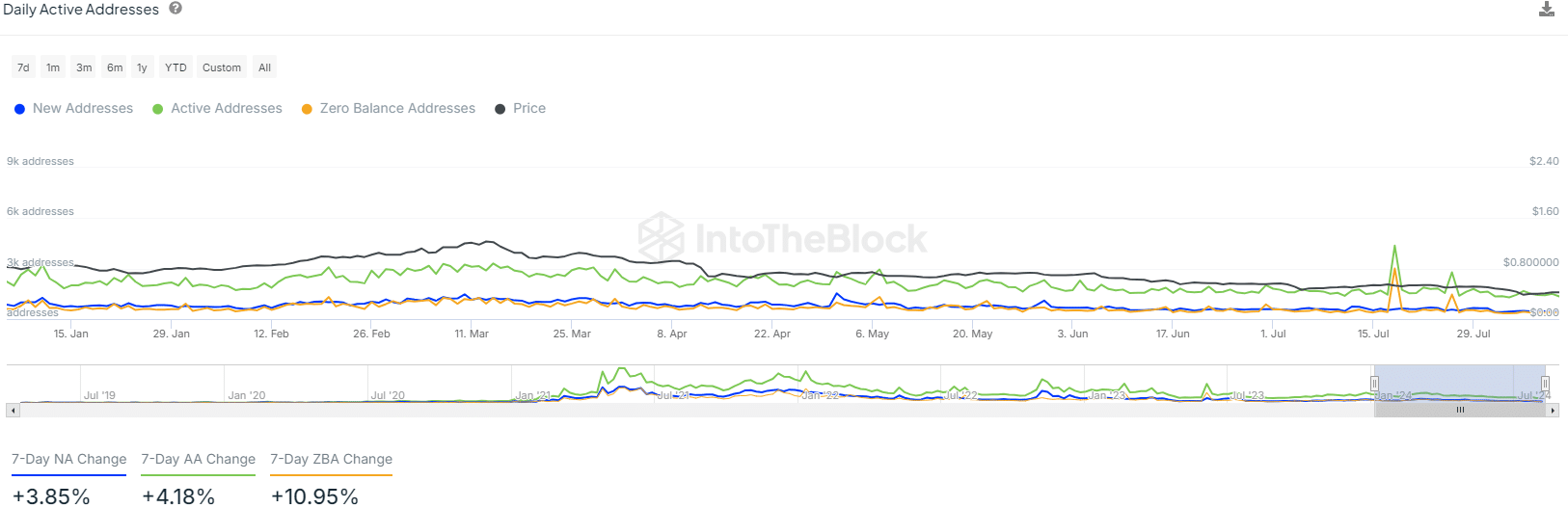
Task: Open the 7-Day ZBA Change tab
Action: 331,460
